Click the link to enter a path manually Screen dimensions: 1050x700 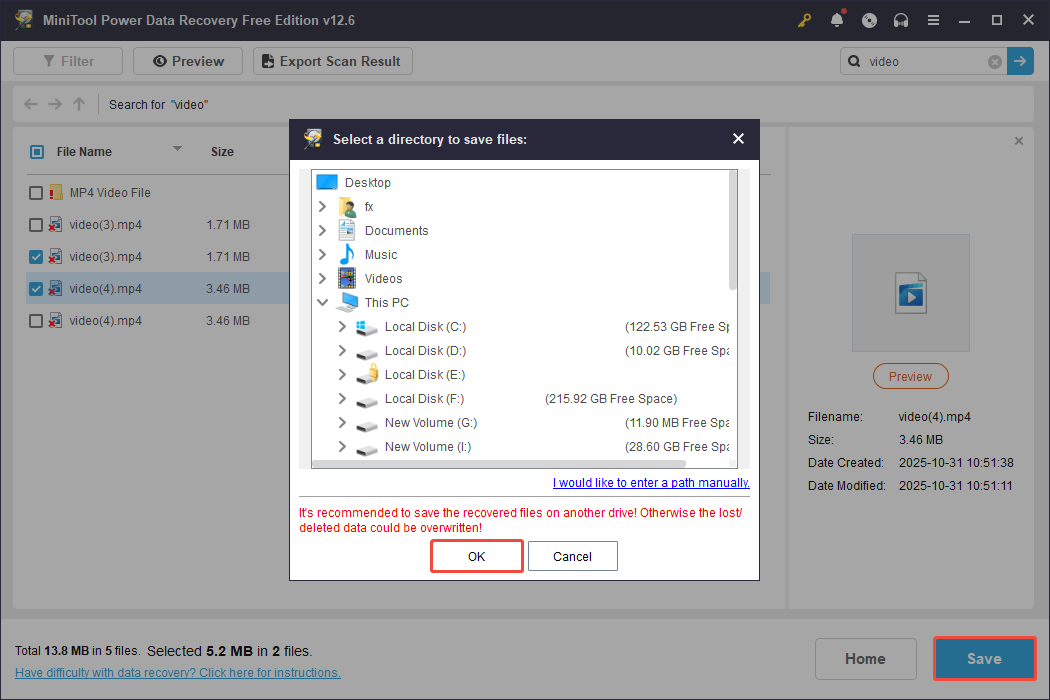click(x=650, y=482)
